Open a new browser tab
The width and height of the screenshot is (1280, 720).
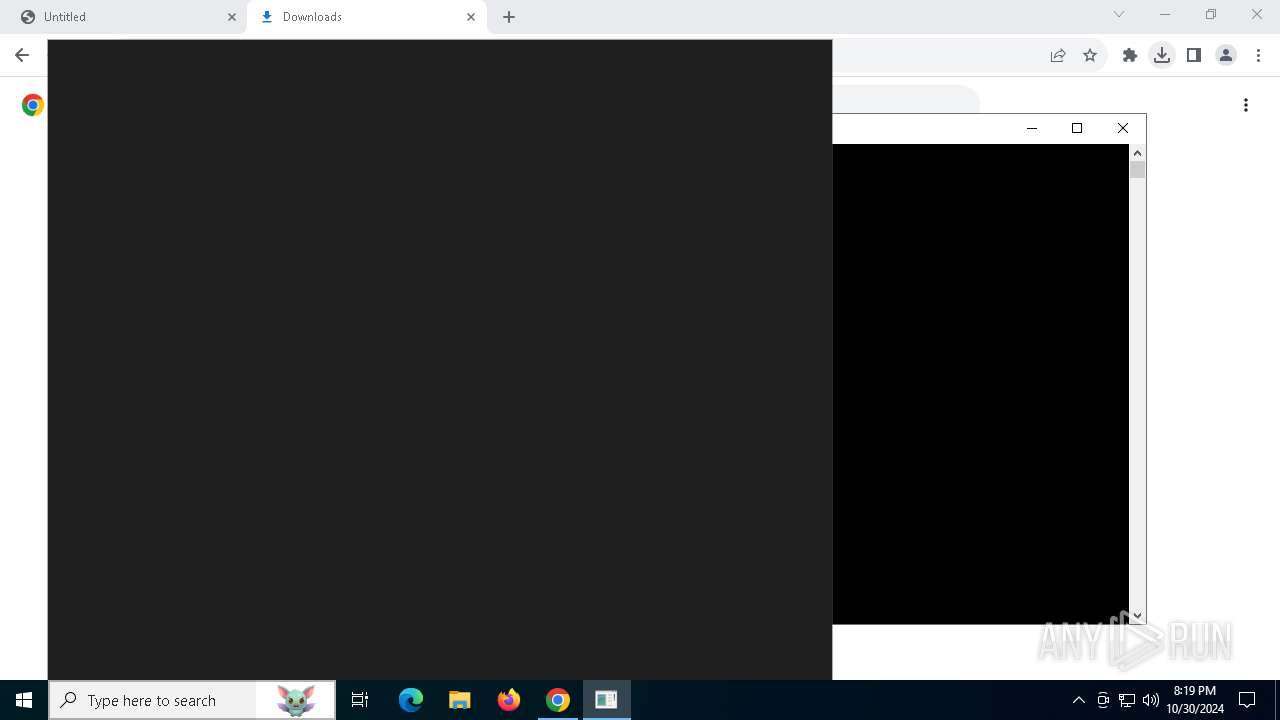pos(509,17)
